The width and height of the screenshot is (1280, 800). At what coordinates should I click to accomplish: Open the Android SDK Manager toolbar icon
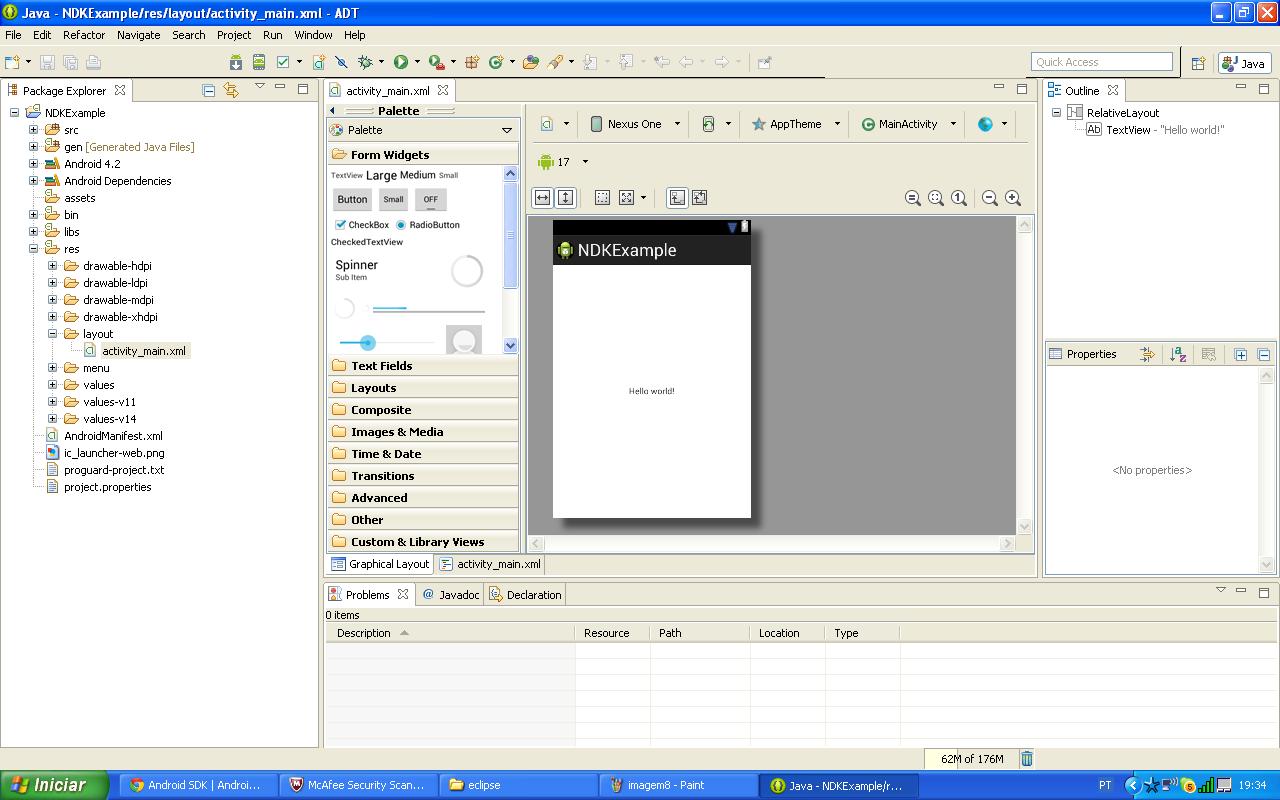coord(236,62)
